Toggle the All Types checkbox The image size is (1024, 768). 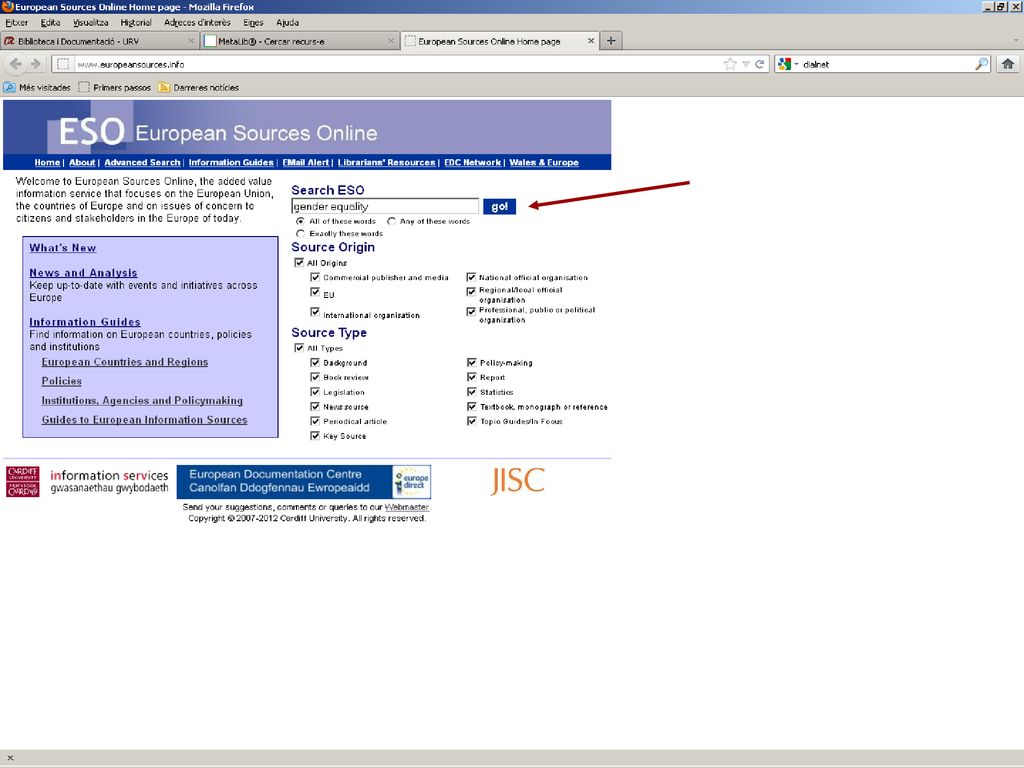click(299, 348)
